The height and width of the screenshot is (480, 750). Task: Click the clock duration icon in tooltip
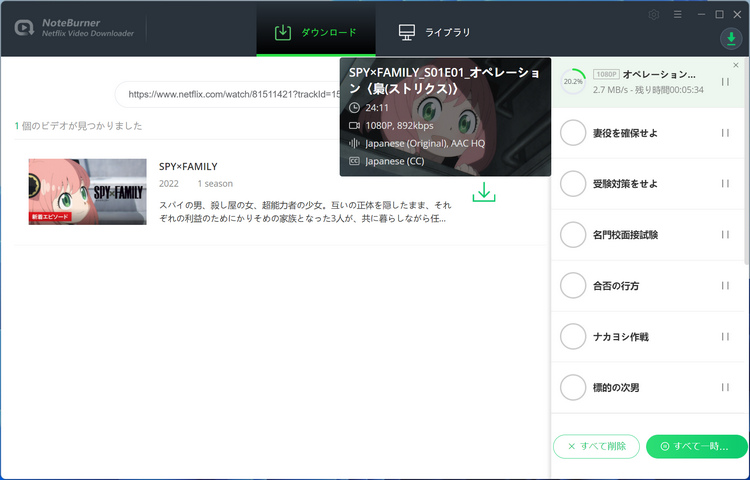point(354,108)
